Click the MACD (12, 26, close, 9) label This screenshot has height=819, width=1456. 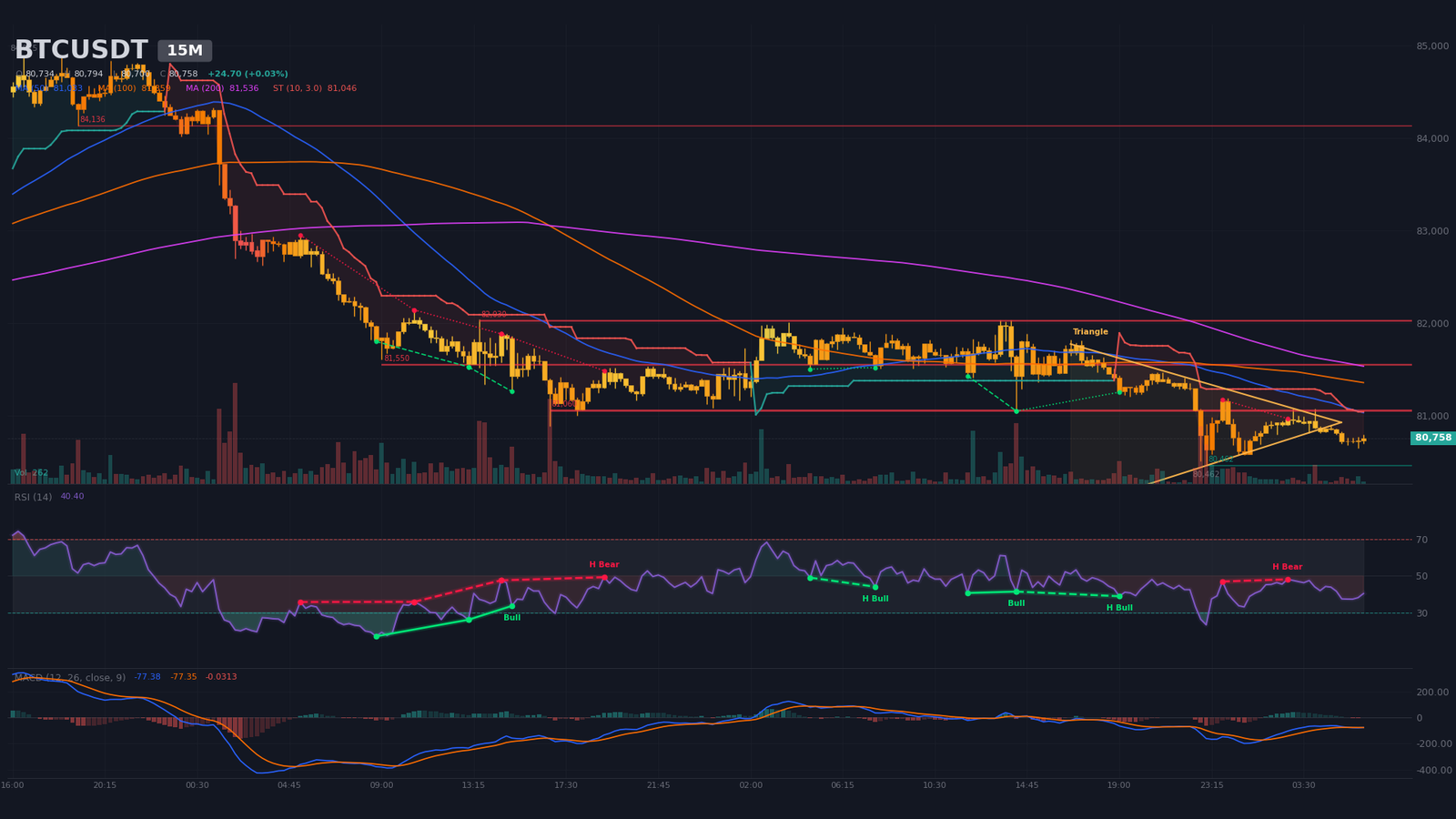coord(71,677)
